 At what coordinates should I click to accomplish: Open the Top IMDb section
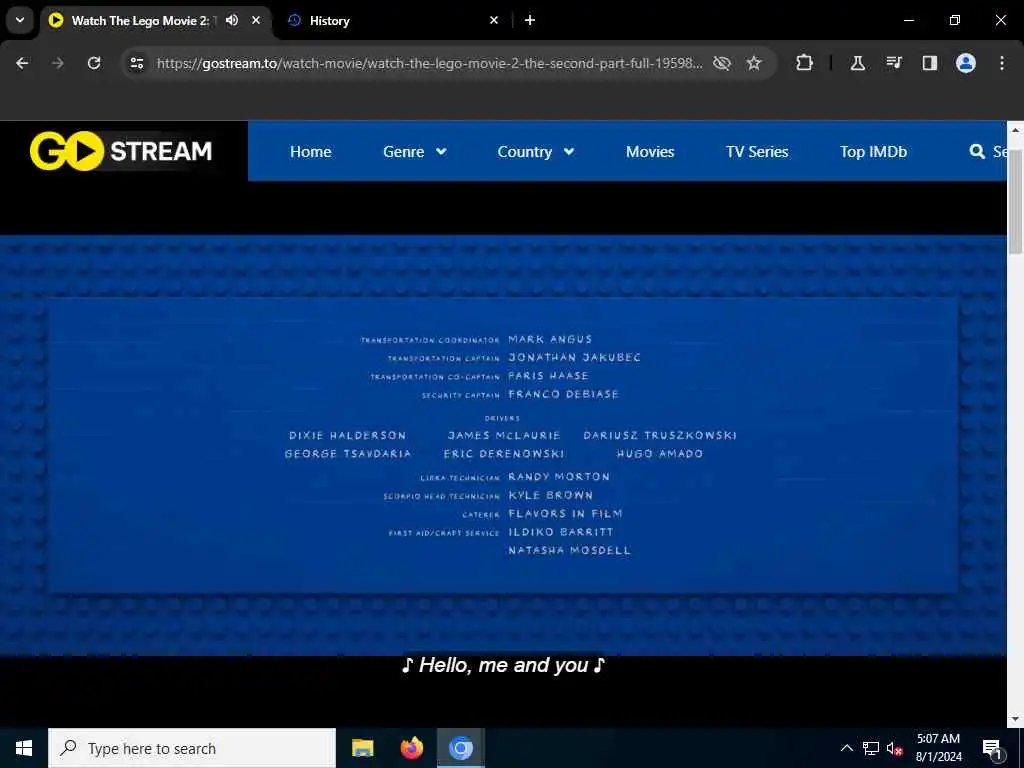click(873, 152)
